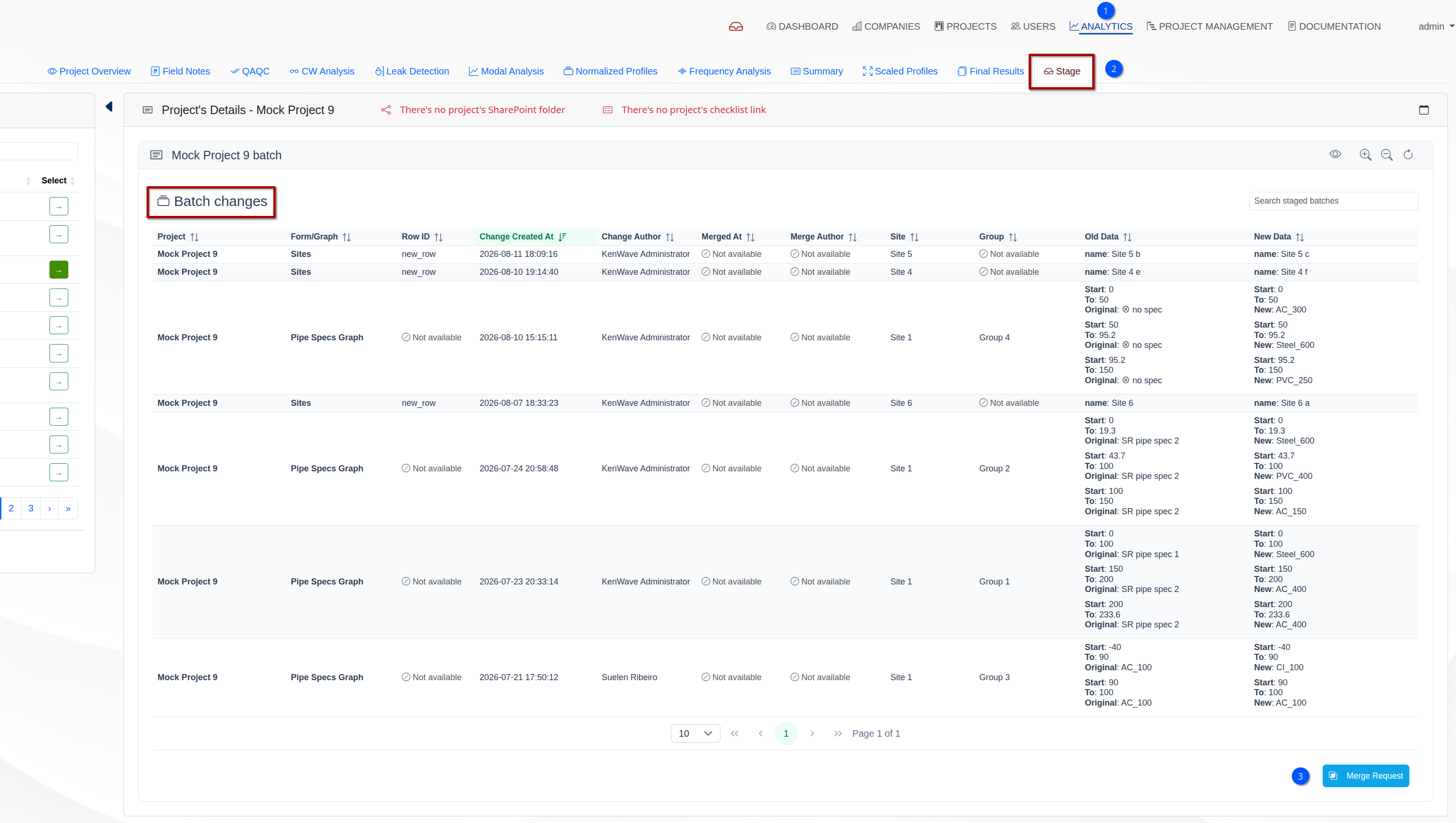Click the sidebar single-chevron next page button
Screen dimensions: 1456x823
50,509
